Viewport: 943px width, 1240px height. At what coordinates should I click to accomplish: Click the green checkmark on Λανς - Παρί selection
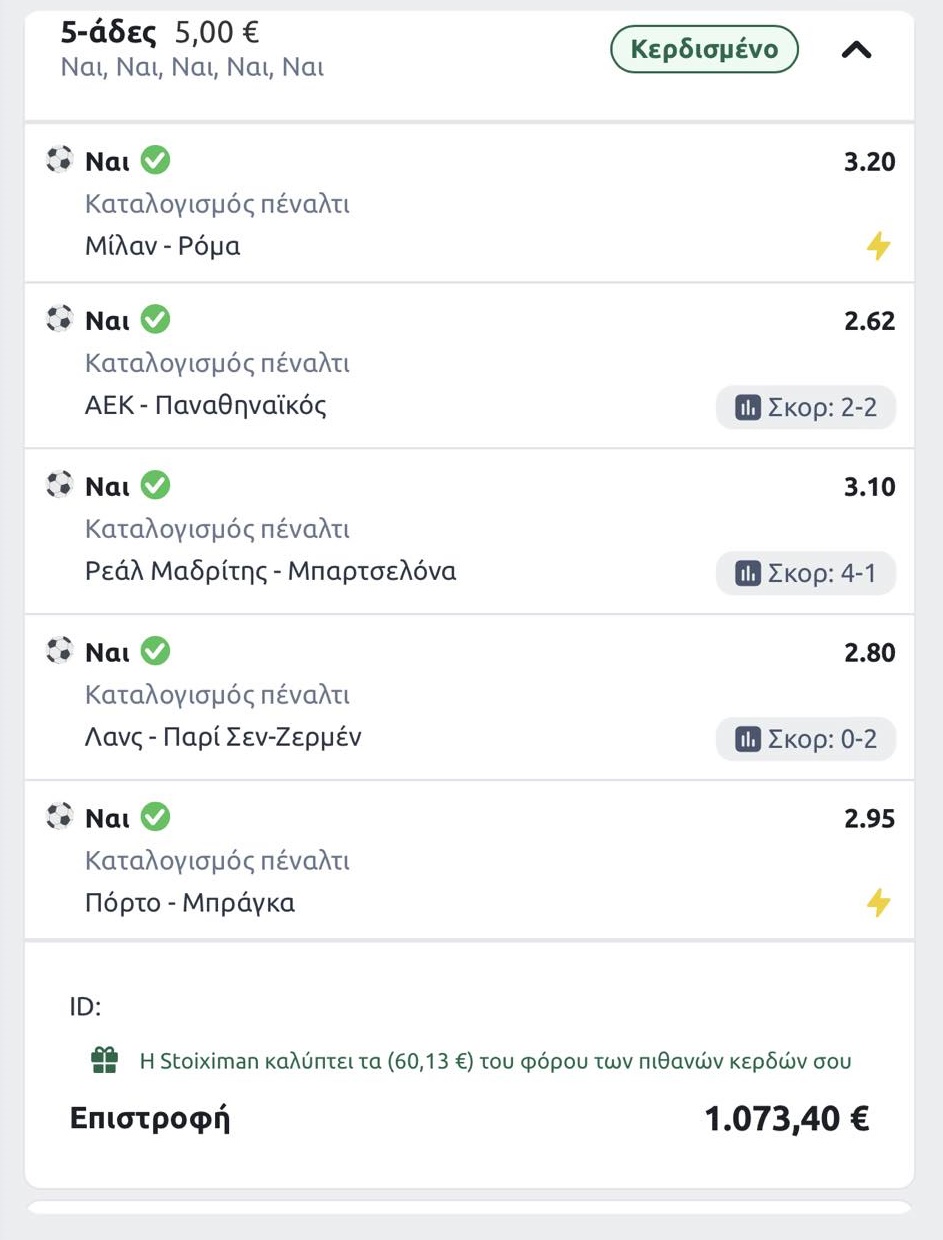(x=155, y=652)
